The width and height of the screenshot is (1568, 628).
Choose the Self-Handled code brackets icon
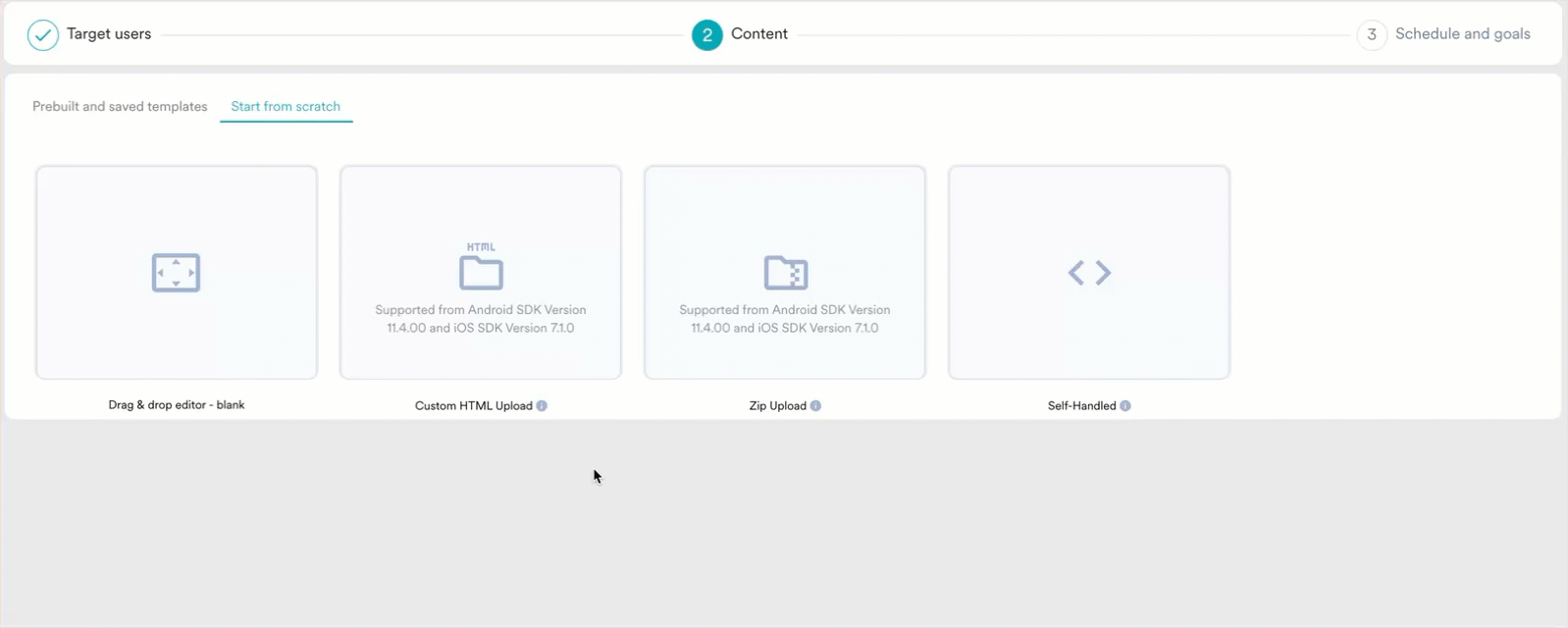click(1089, 273)
